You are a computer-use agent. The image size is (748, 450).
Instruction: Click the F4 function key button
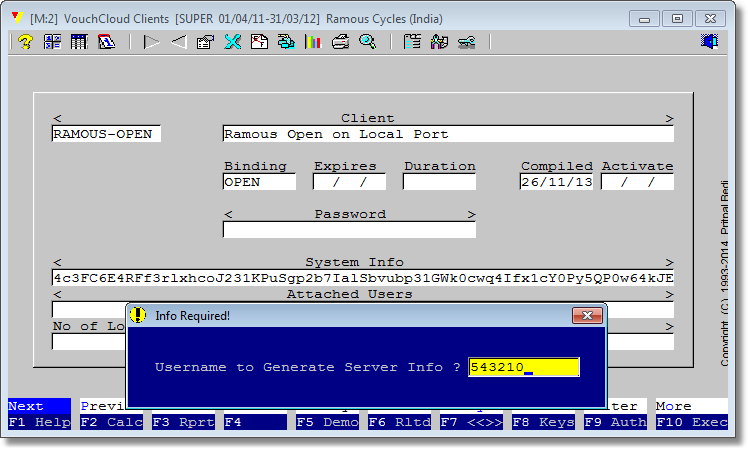click(x=255, y=422)
